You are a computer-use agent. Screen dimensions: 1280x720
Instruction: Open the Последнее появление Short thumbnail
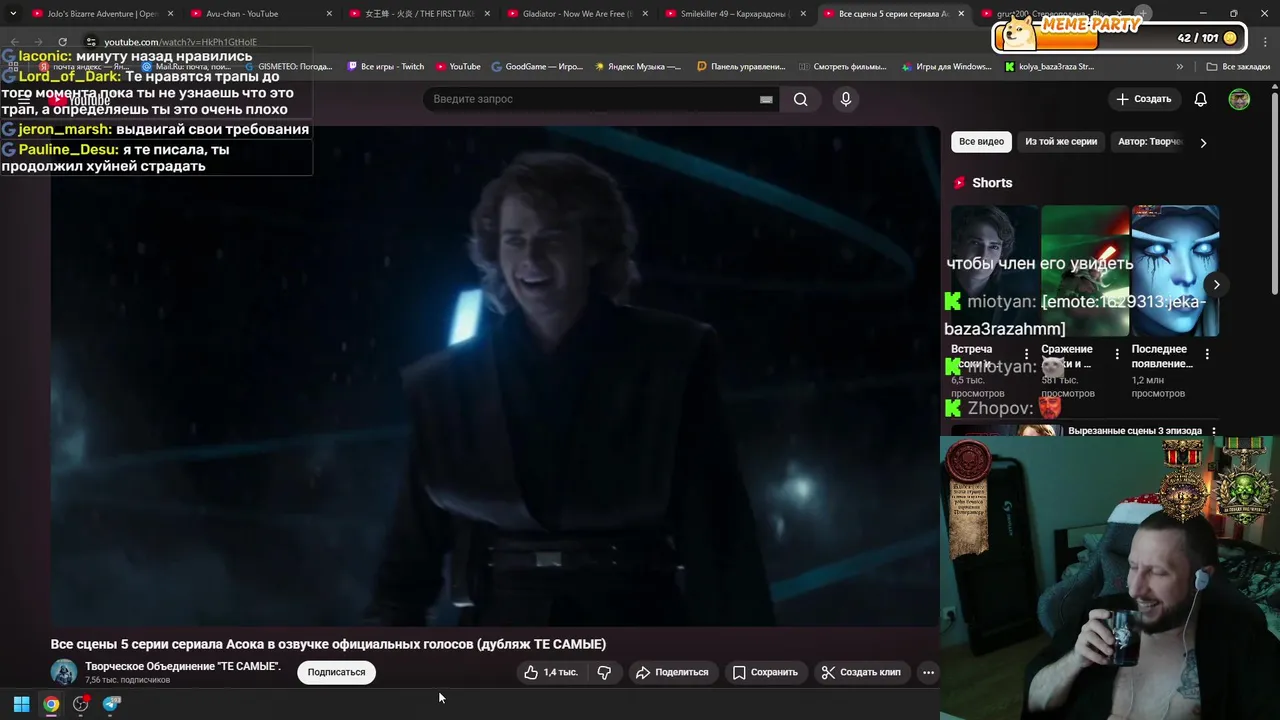tap(1175, 271)
